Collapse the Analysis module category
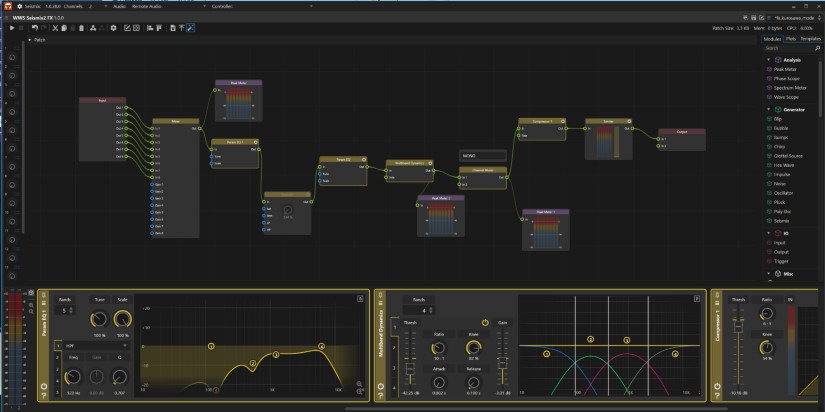 pos(768,60)
